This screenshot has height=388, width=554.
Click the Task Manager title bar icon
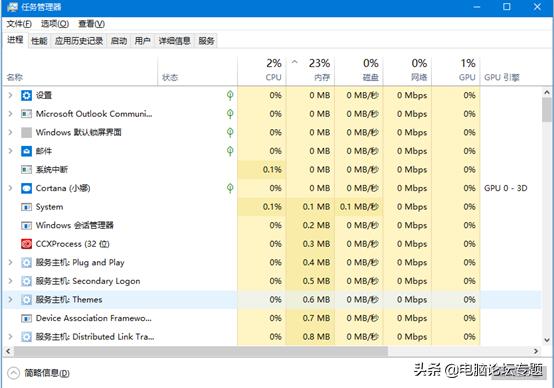13,7
